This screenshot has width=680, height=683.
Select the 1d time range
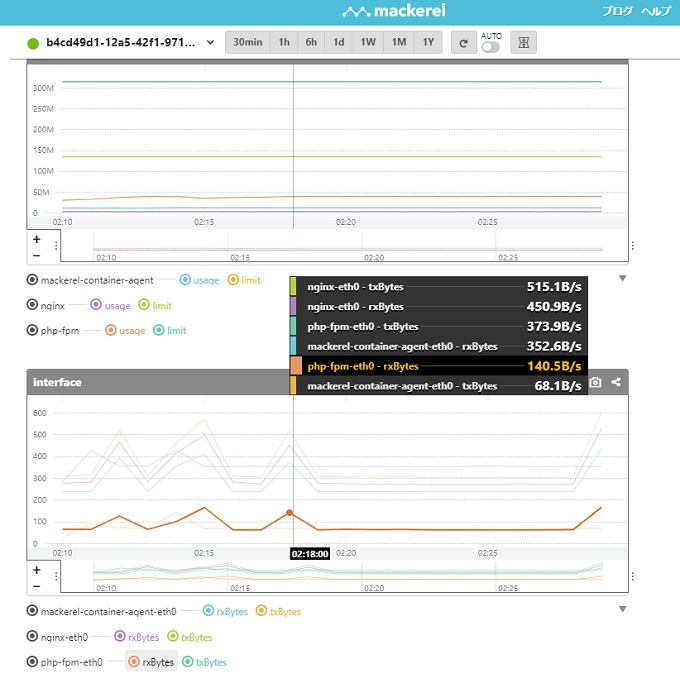click(x=338, y=42)
